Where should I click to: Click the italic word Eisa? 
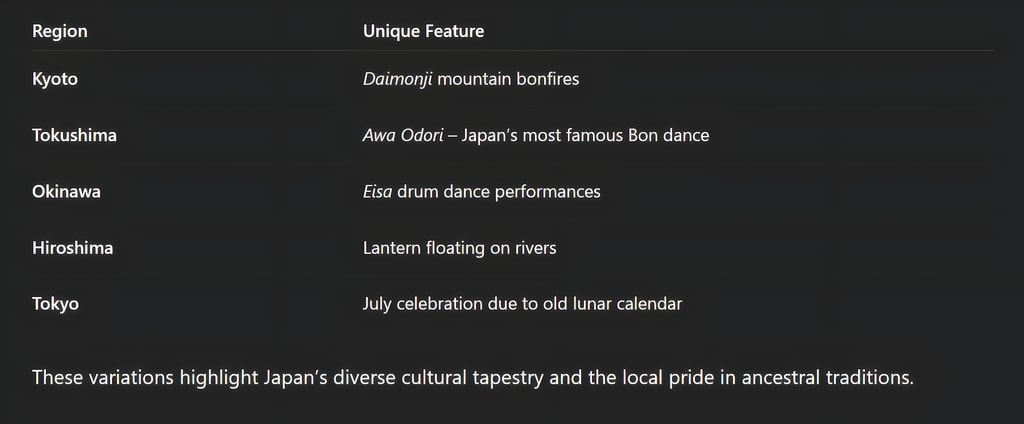click(377, 192)
